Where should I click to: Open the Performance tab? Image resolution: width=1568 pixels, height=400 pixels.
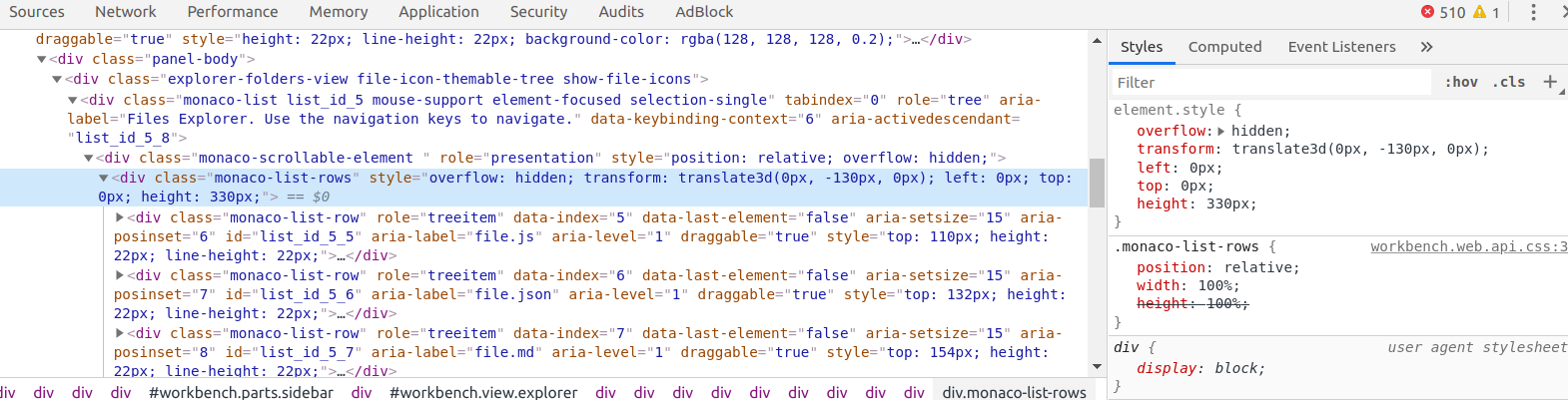tap(233, 12)
